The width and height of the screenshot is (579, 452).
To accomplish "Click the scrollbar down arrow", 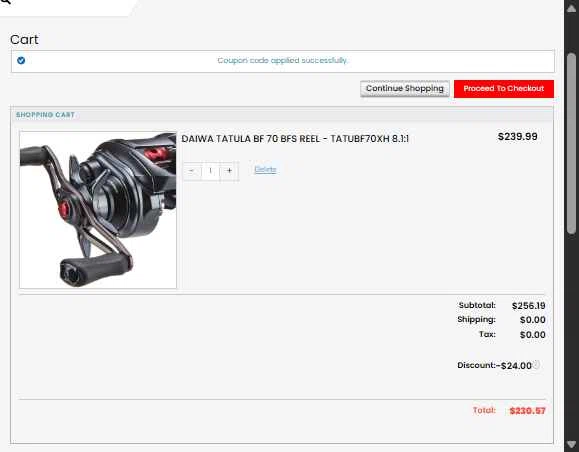I will (571, 444).
